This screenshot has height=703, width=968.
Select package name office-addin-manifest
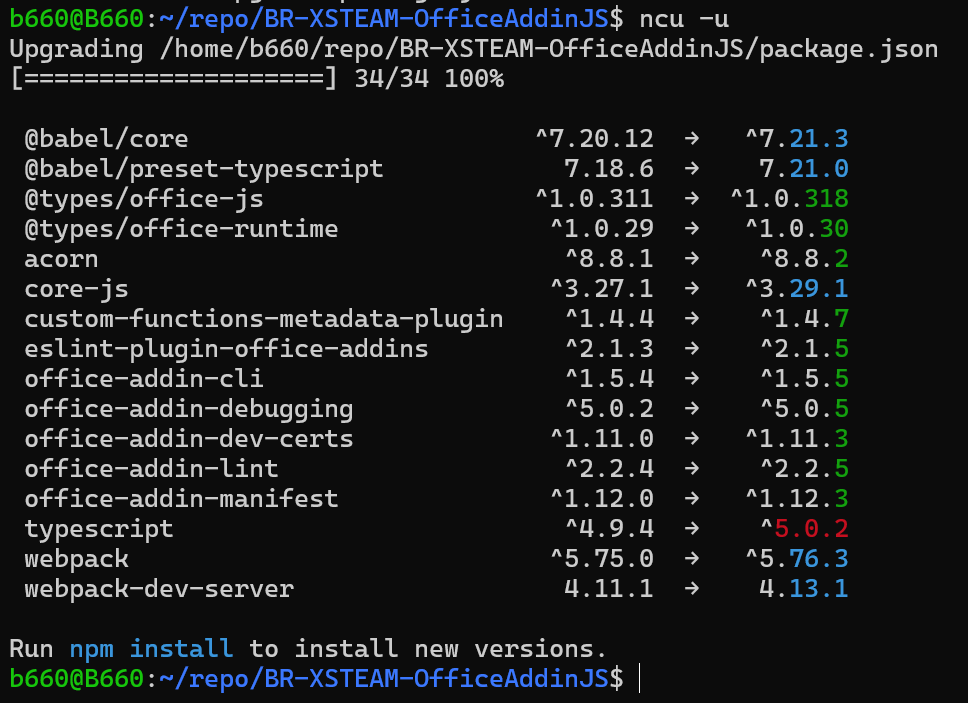181,499
